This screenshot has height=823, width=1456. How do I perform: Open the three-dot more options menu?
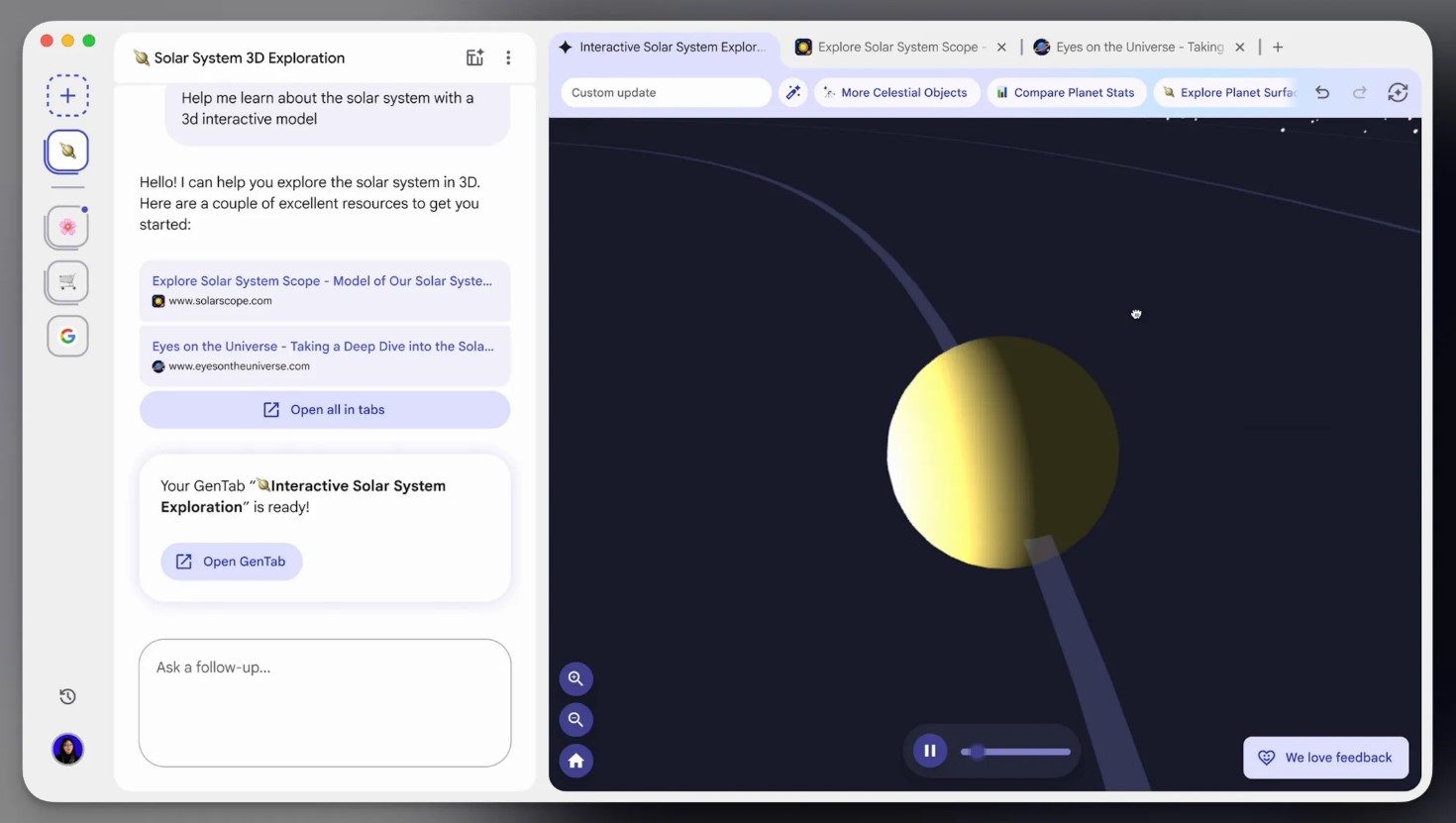508,58
